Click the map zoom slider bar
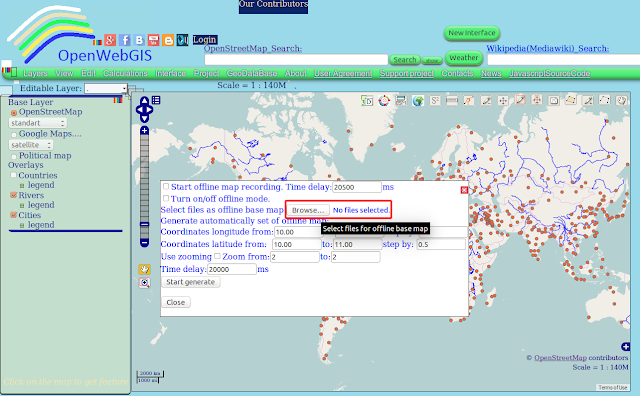 coord(144,186)
